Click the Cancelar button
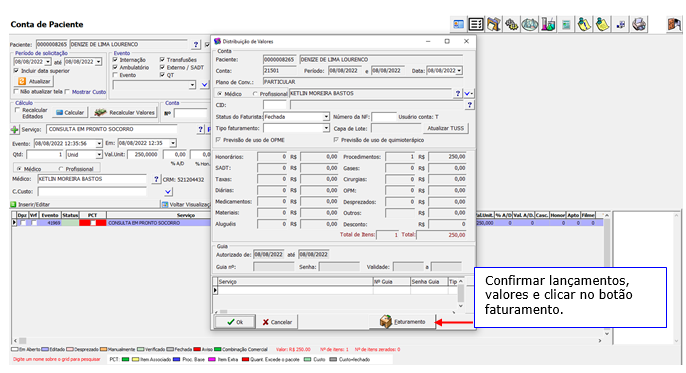 pyautogui.click(x=276, y=322)
